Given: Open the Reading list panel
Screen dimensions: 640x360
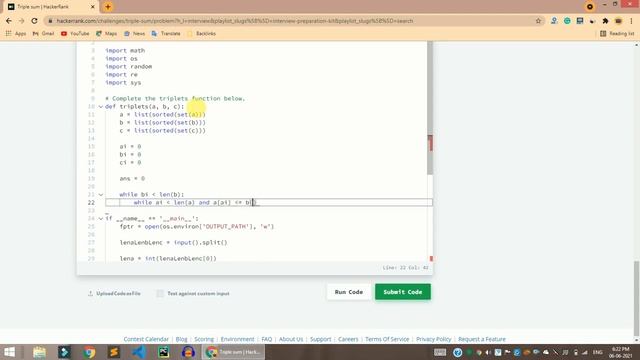Looking at the screenshot, I should (x=617, y=33).
